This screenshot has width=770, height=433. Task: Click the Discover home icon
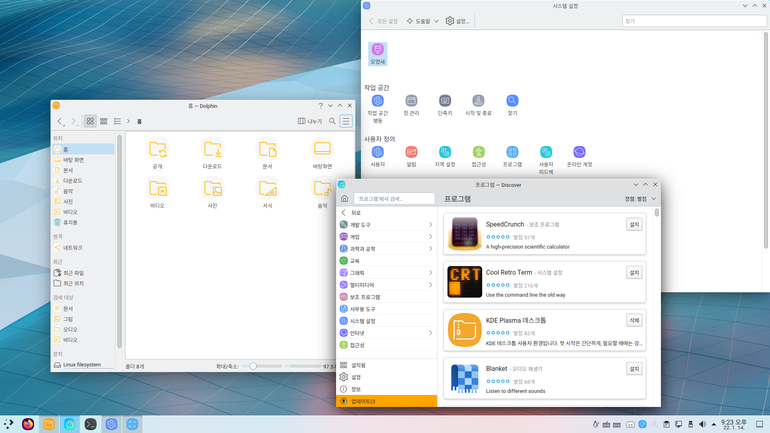click(344, 199)
